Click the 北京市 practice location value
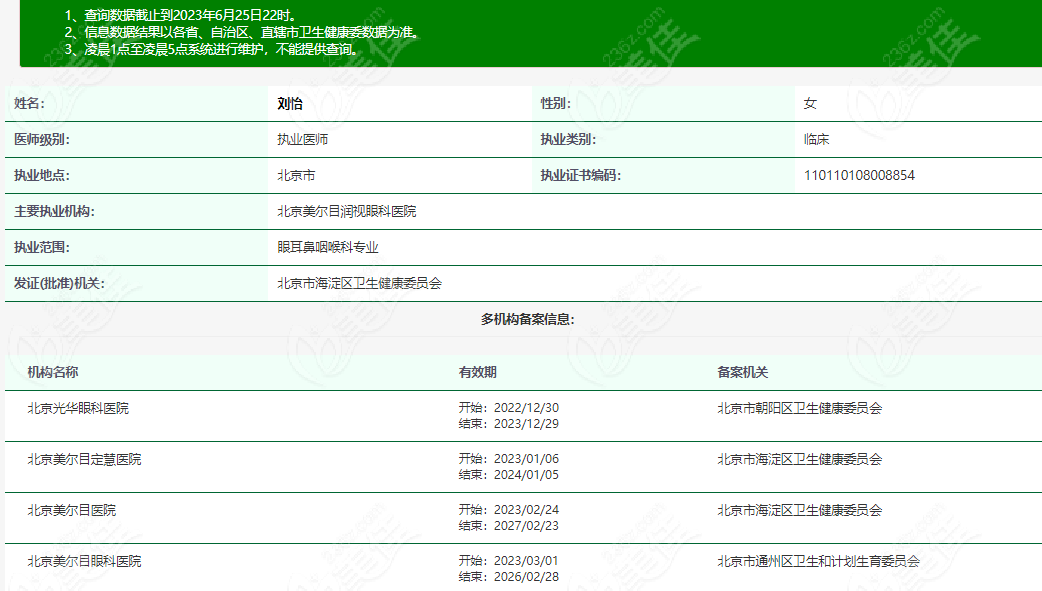 (x=296, y=176)
